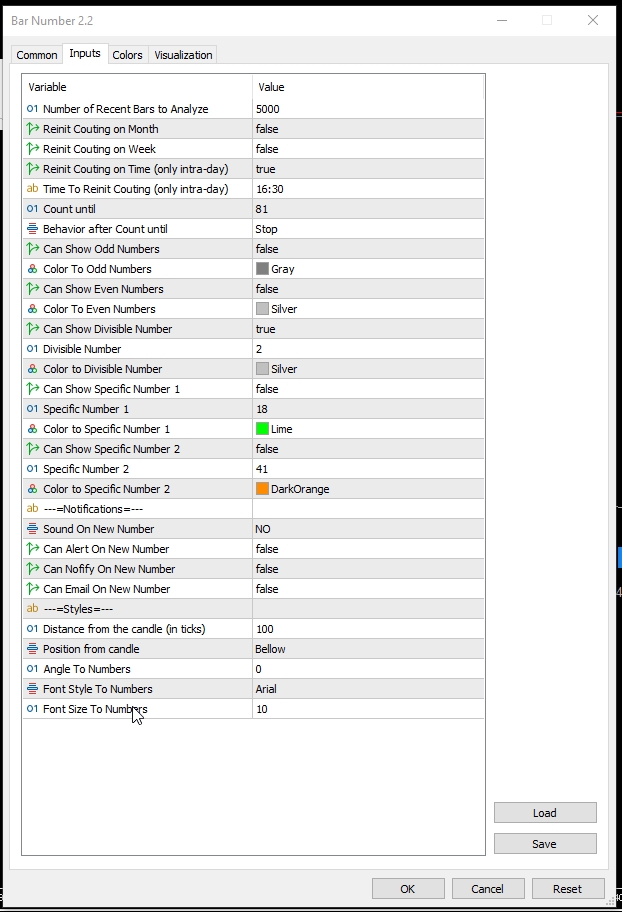Click the color icon beside Color To Odd Numbers
This screenshot has height=912, width=622.
click(32, 269)
